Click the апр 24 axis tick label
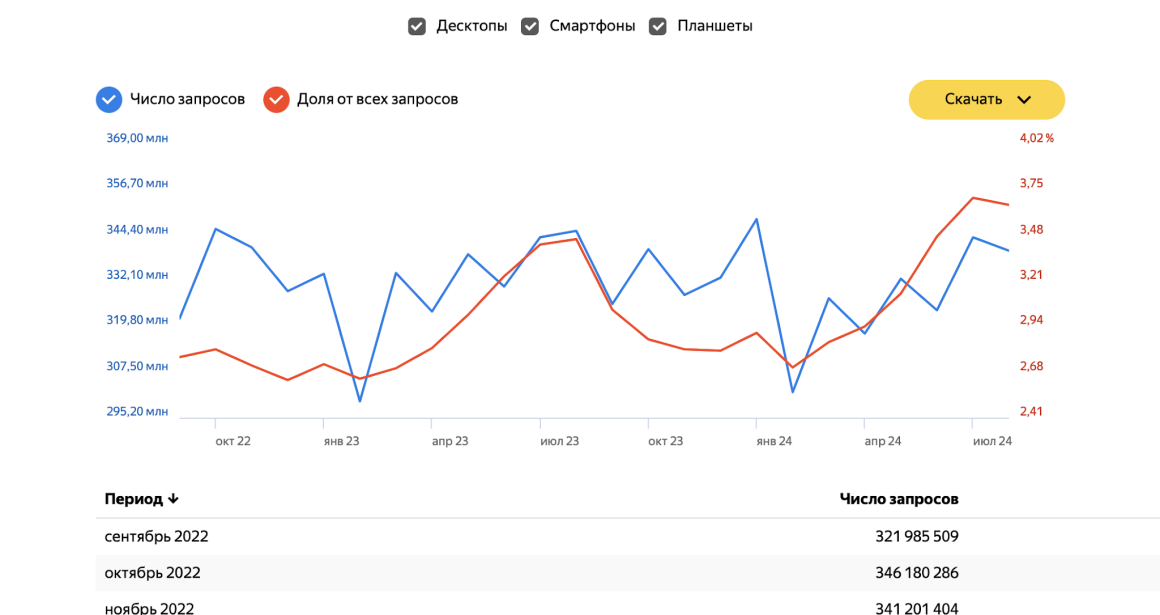Image resolution: width=1160 pixels, height=615 pixels. 883,441
